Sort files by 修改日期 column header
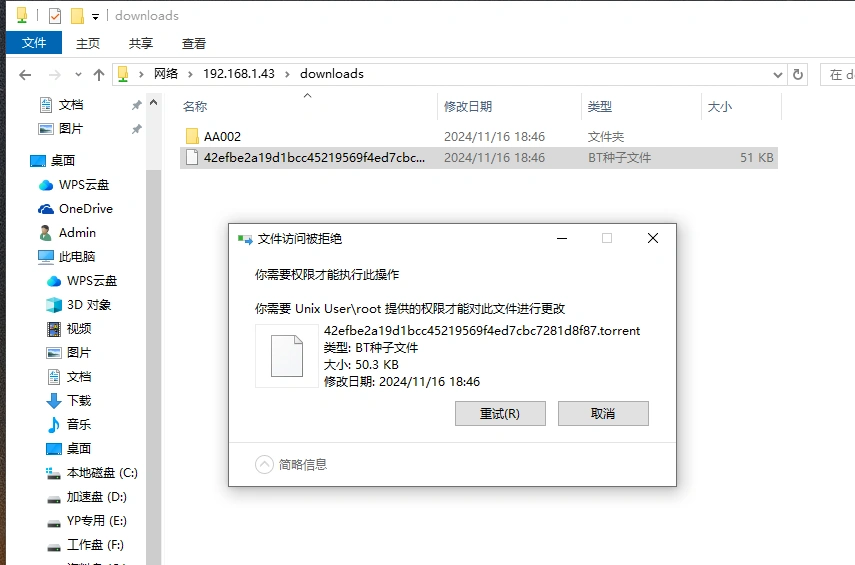855x565 pixels. coord(468,107)
